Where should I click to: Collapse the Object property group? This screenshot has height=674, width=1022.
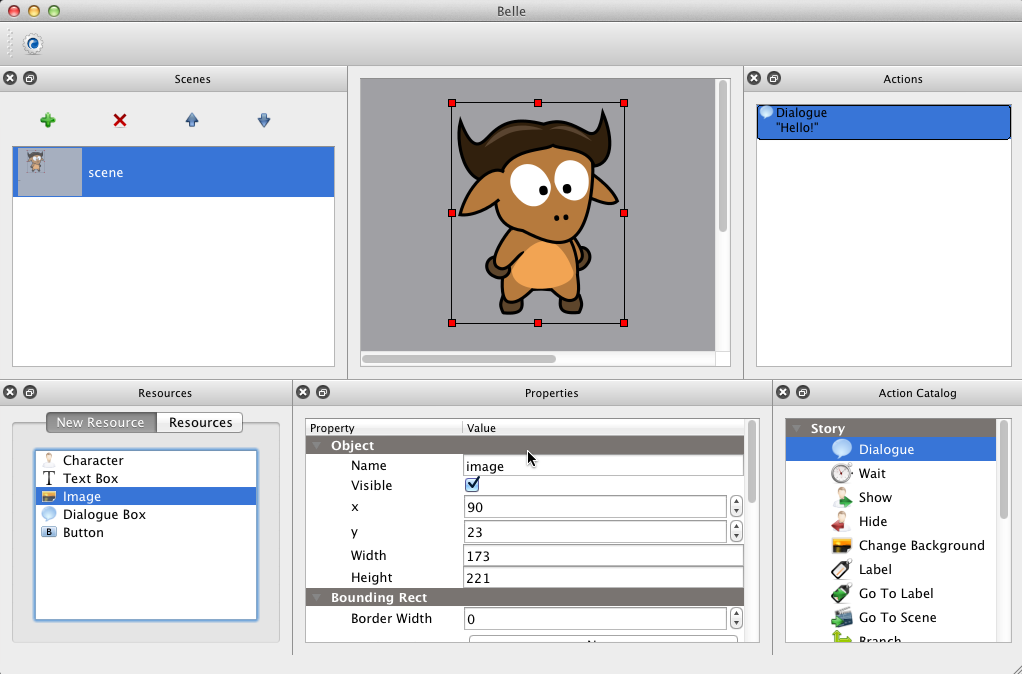point(317,446)
